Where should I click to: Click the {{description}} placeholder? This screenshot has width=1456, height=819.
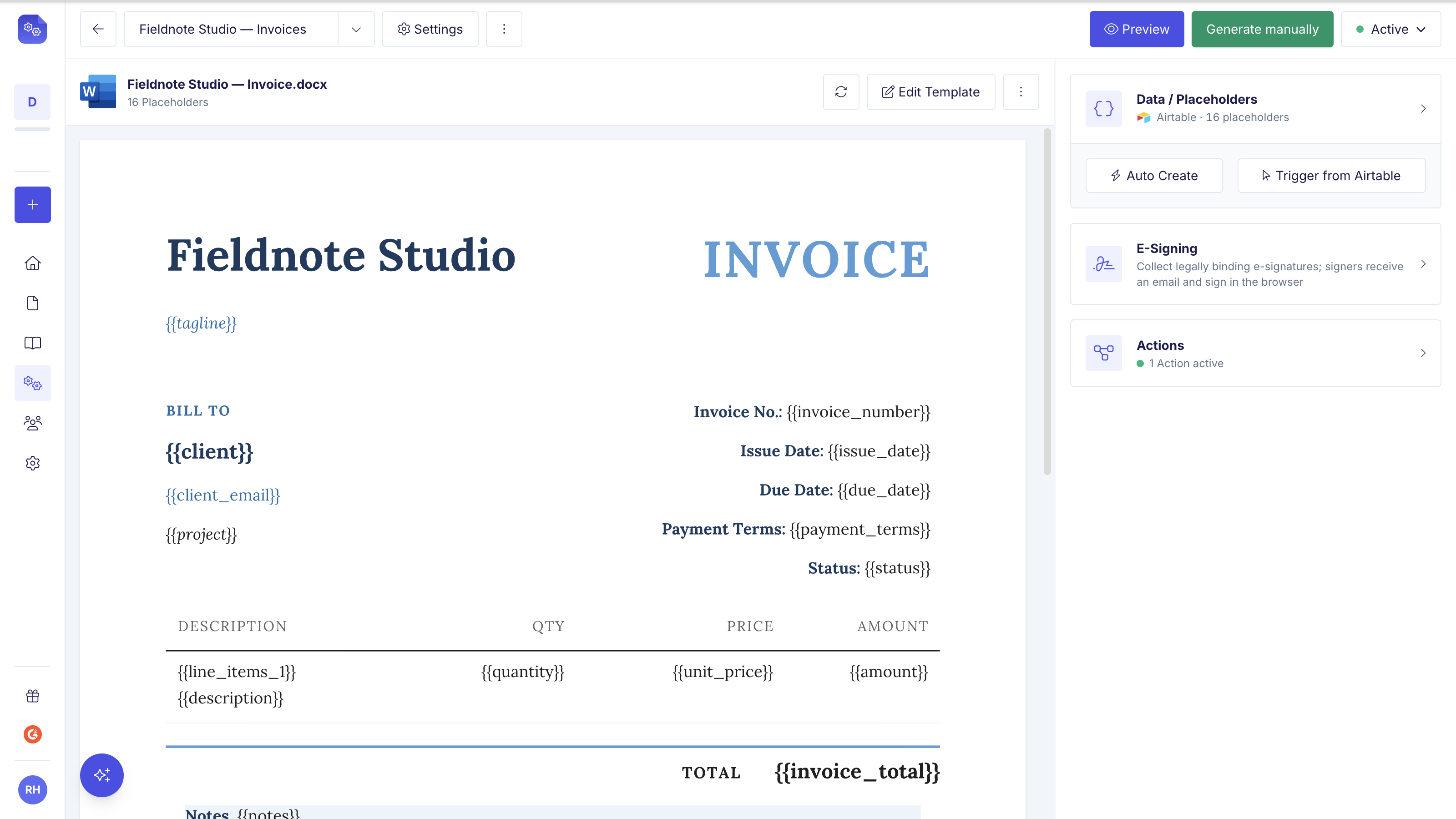pos(231,698)
